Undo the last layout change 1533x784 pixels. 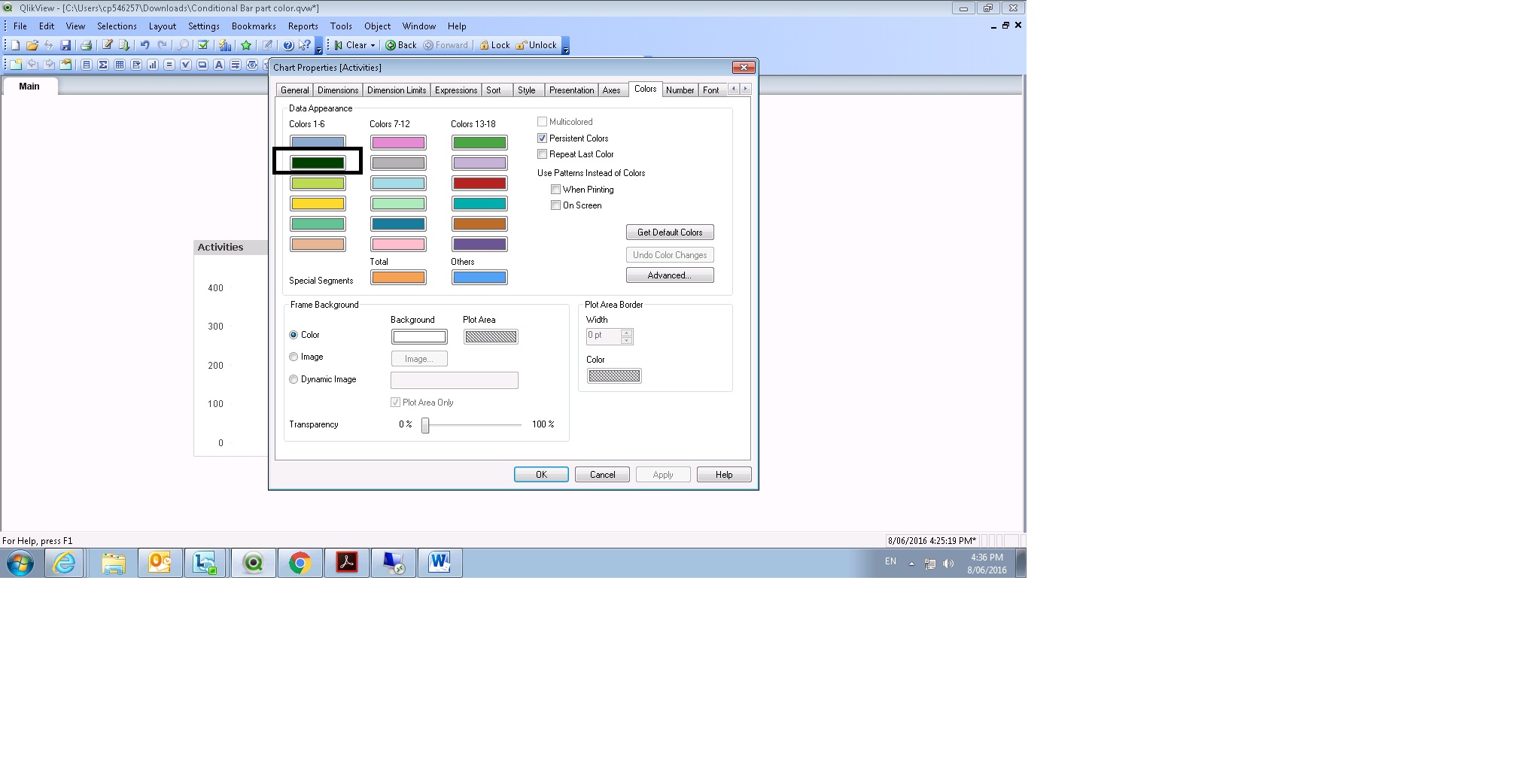[x=145, y=45]
